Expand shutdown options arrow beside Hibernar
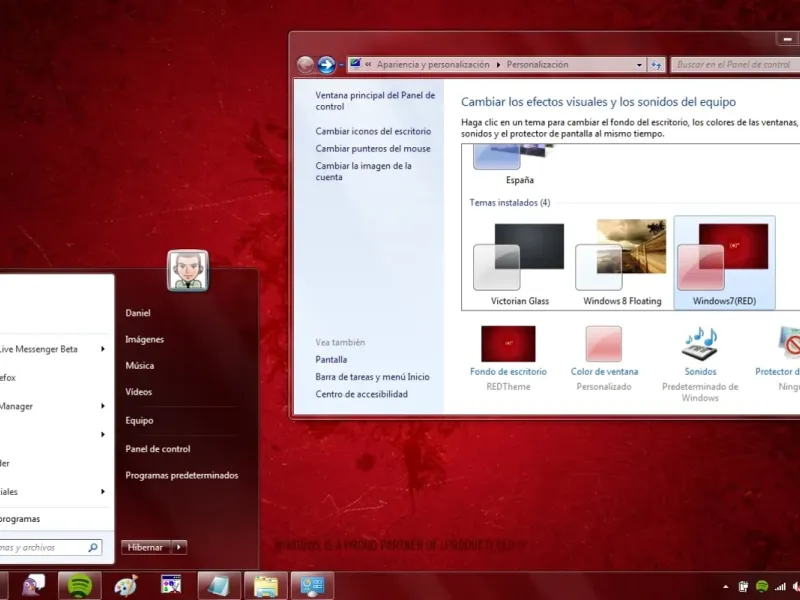The image size is (800, 600). click(179, 547)
